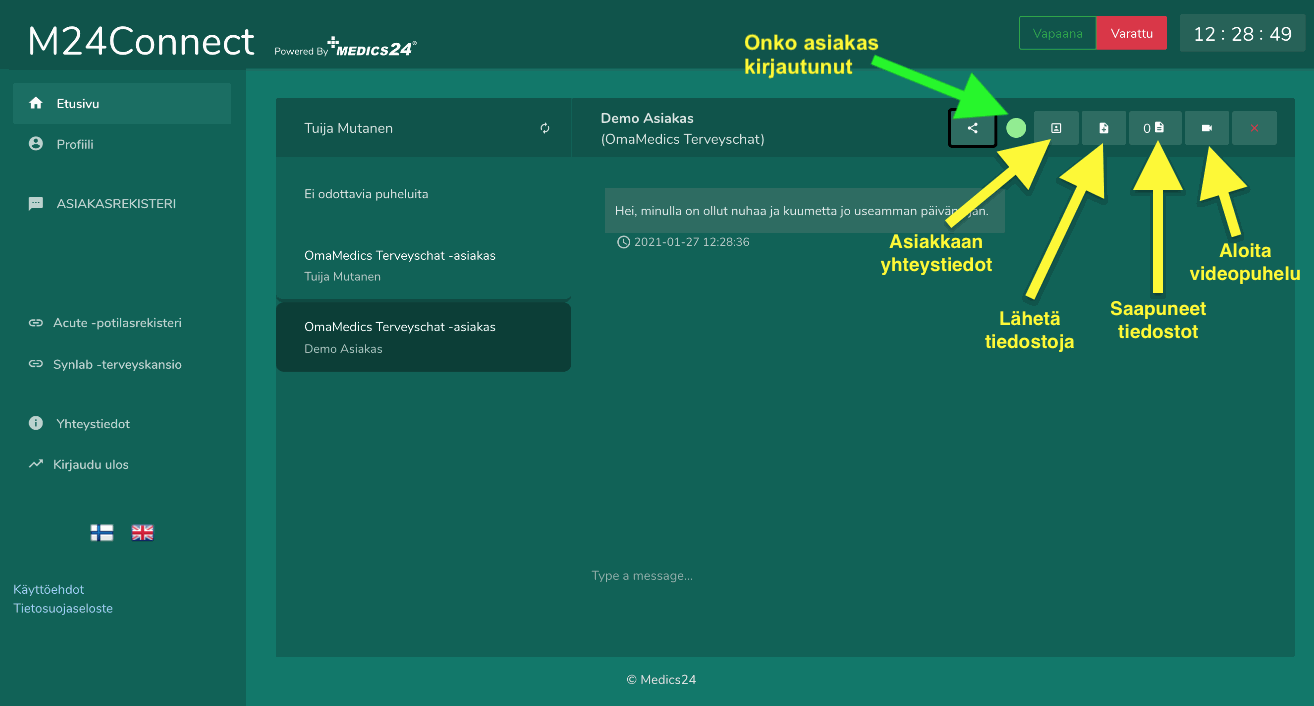Viewport: 1314px width, 706px height.
Task: Set status to Varattu
Action: pyautogui.click(x=1132, y=33)
